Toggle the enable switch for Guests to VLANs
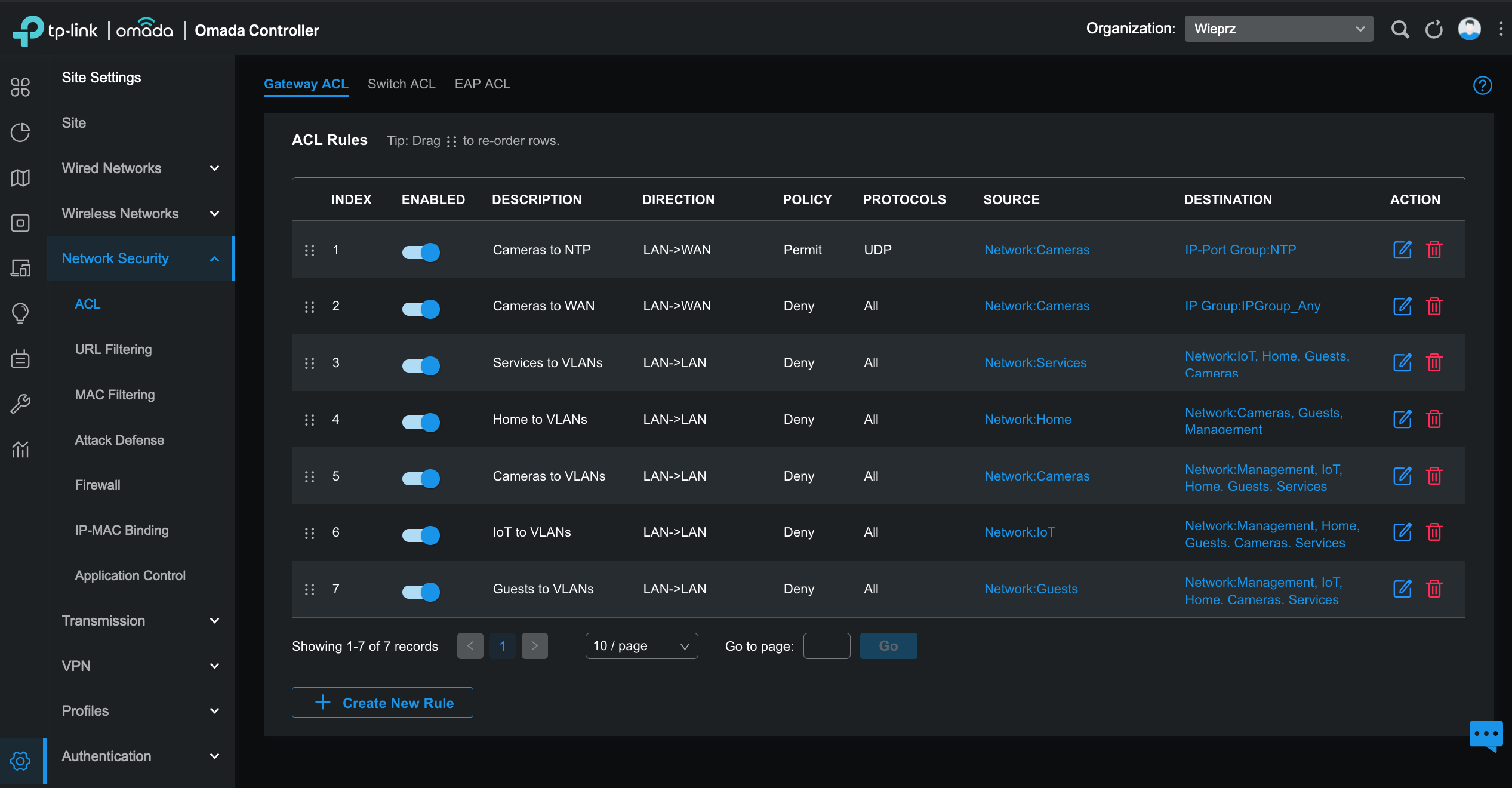Screen dimensions: 1512x788 tap(421, 589)
